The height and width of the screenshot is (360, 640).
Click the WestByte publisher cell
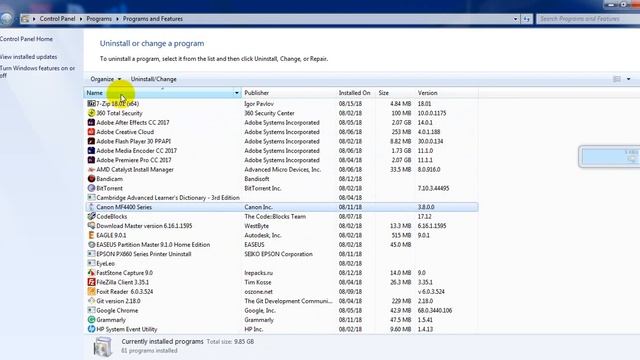256,226
